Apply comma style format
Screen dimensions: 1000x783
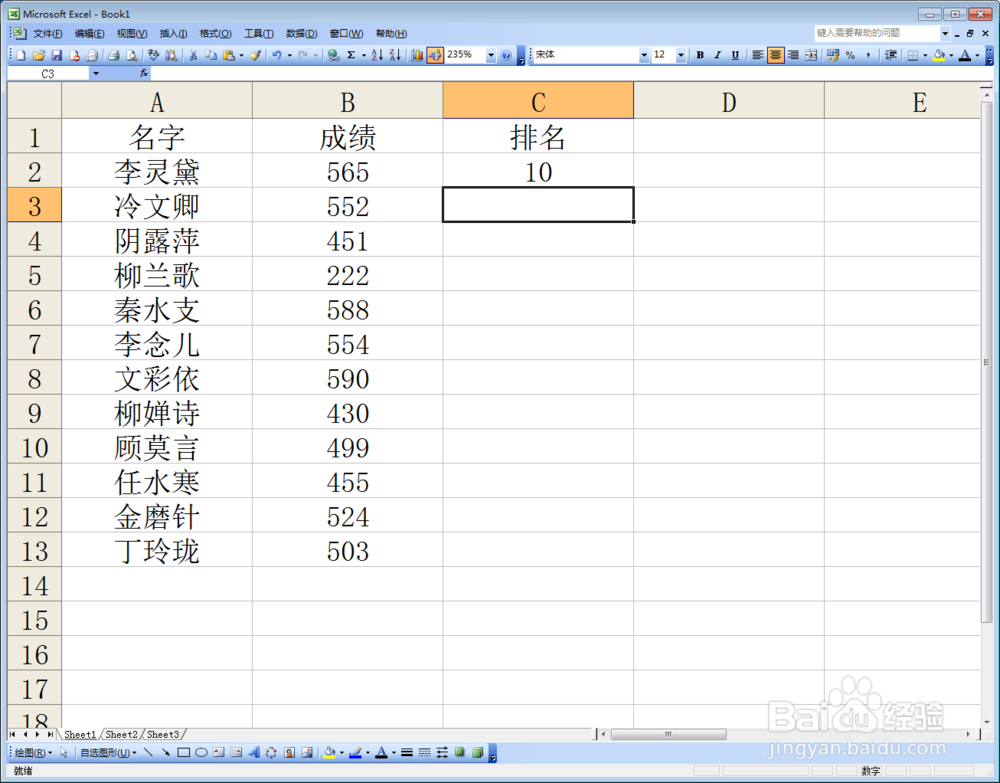(868, 55)
